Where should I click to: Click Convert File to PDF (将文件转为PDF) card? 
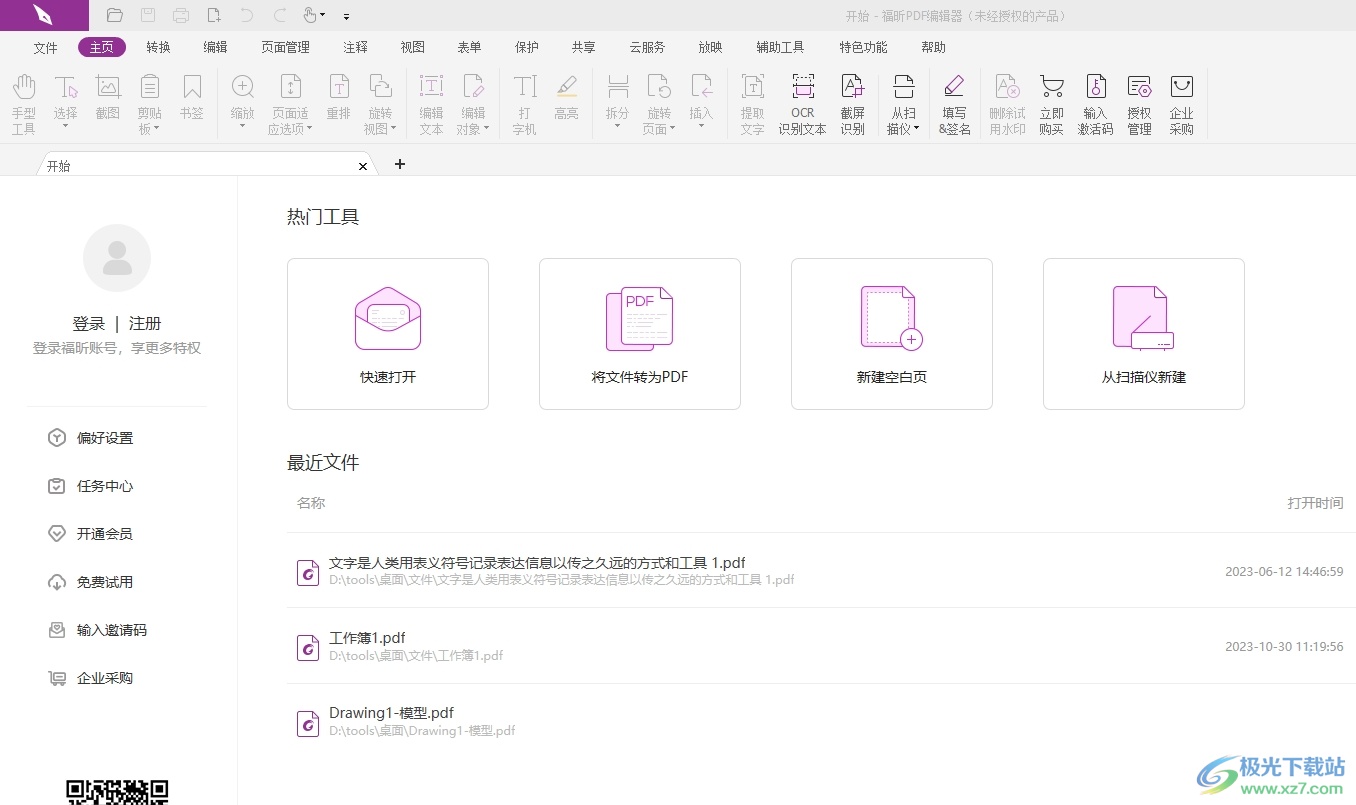point(640,334)
